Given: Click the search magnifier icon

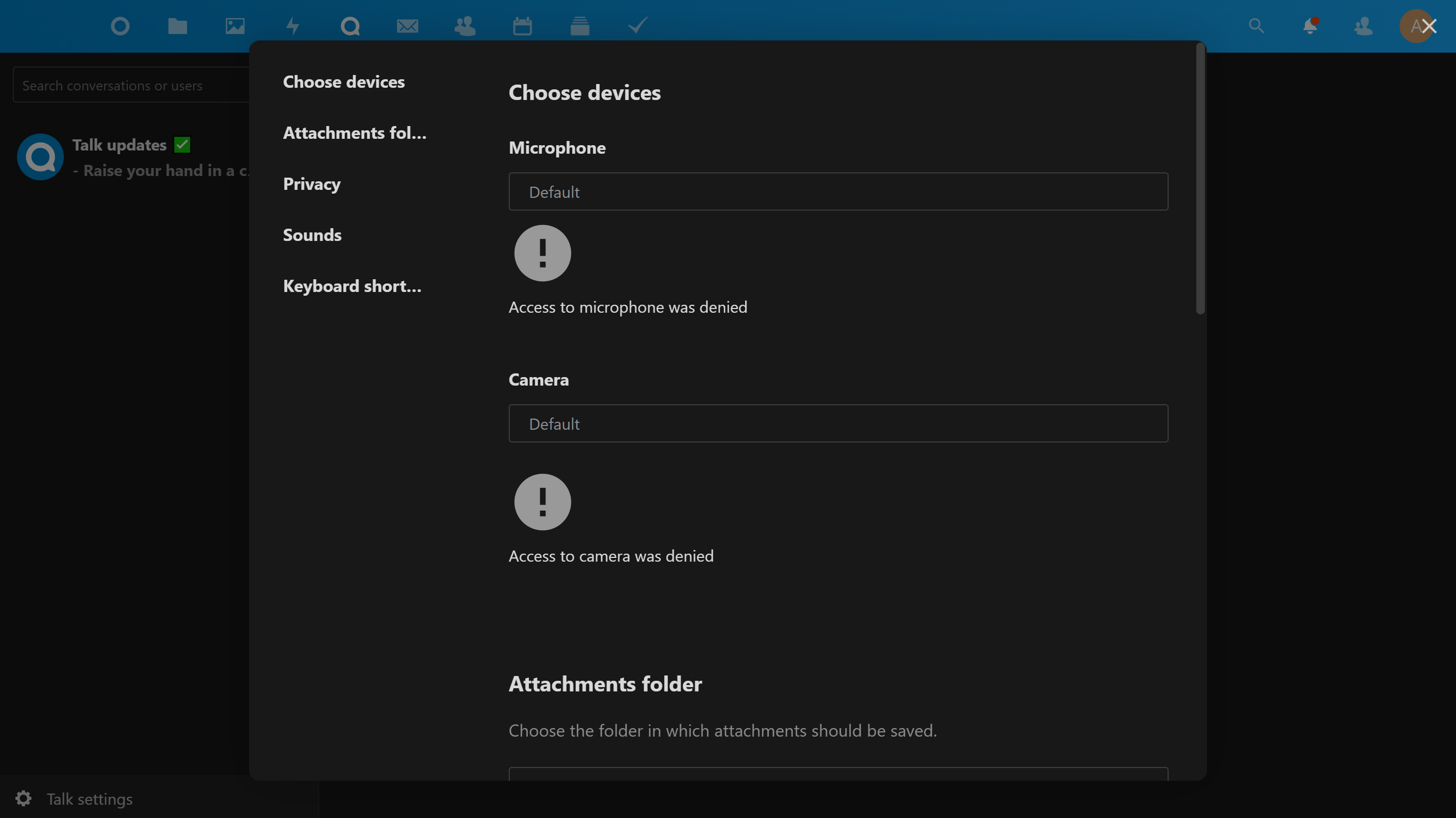Looking at the screenshot, I should pos(1256,26).
